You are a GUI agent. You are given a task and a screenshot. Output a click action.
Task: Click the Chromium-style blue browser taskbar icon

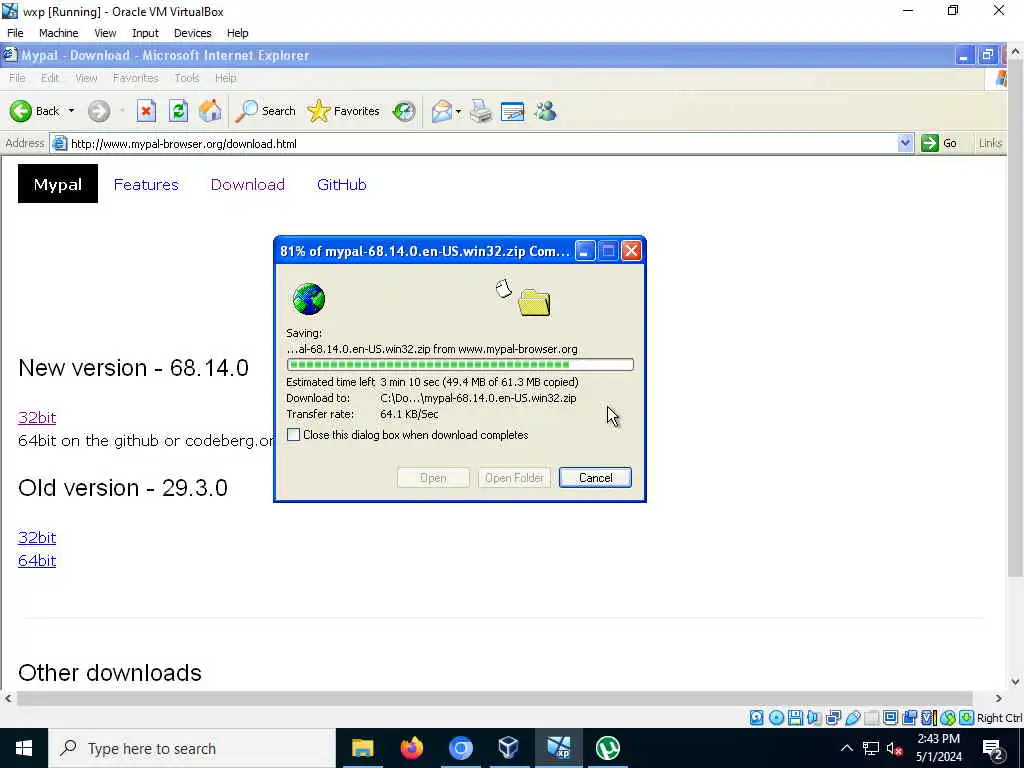click(460, 748)
